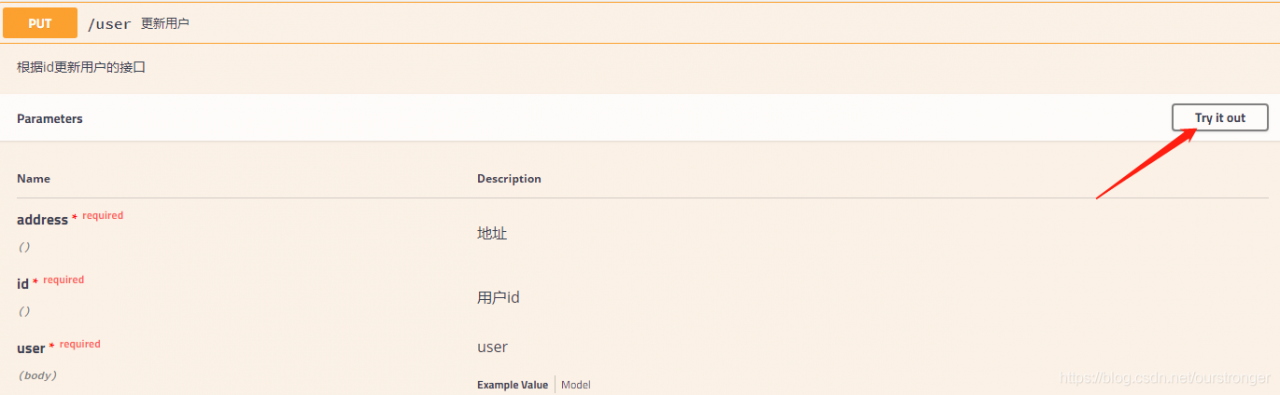
Task: Select the address parameter name
Action: pyautogui.click(x=42, y=219)
